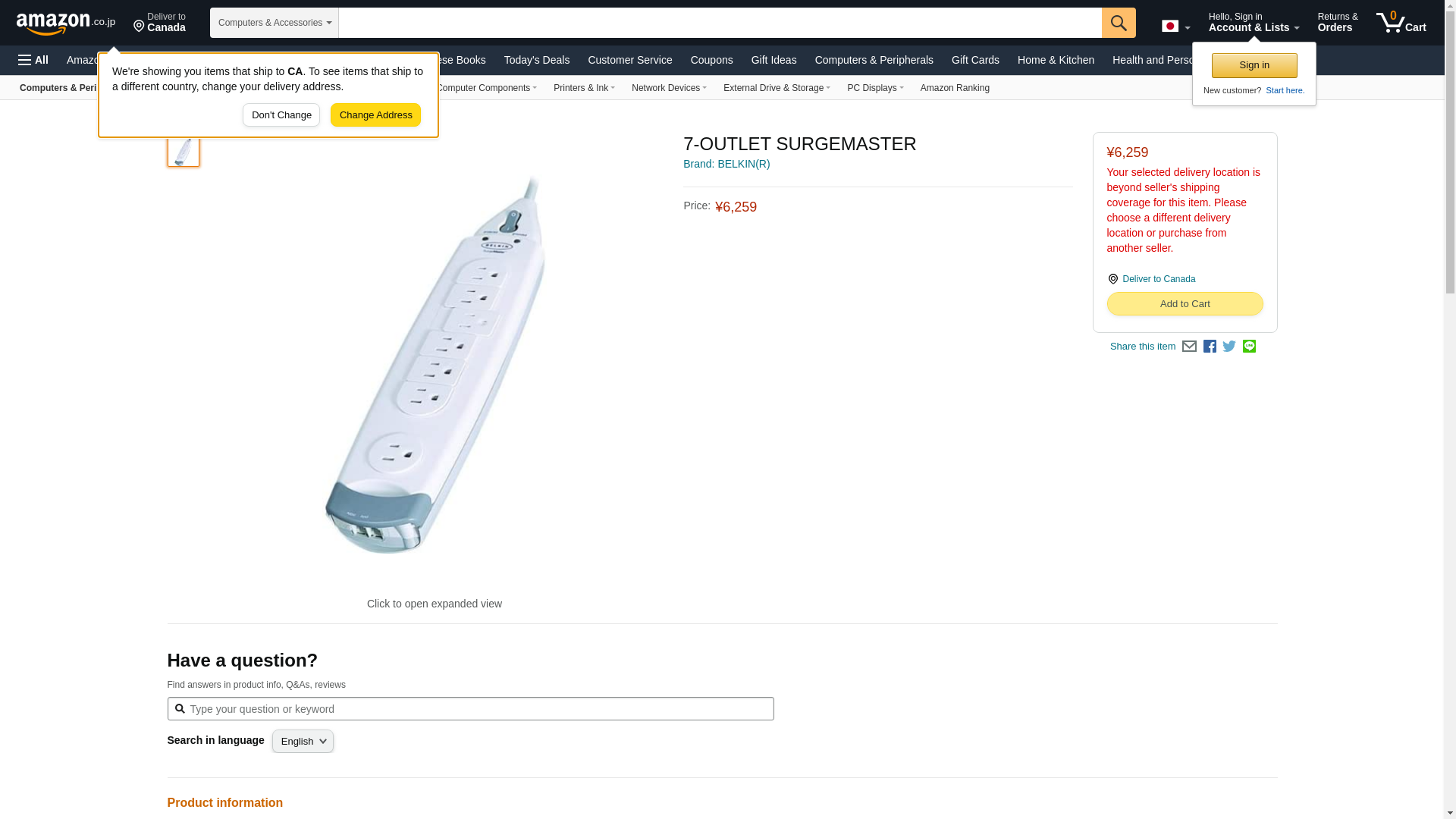1456x819 pixels.
Task: Follow the Brand: BELKIN(R) link
Action: (x=726, y=164)
